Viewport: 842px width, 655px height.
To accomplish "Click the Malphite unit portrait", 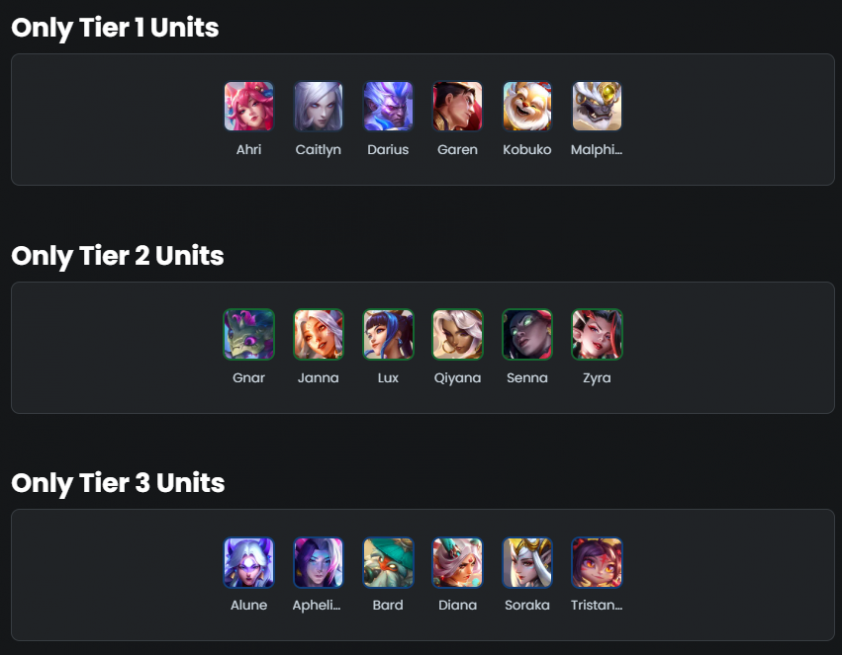I will 597,106.
